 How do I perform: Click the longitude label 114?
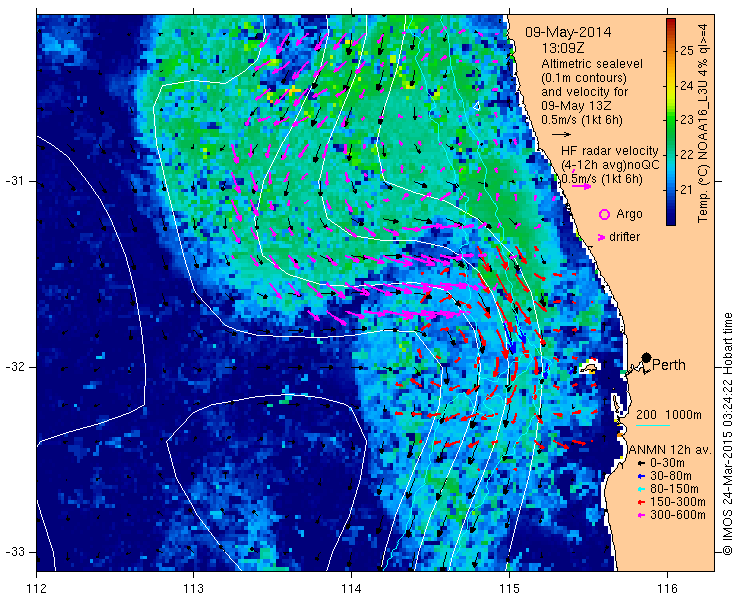click(351, 589)
